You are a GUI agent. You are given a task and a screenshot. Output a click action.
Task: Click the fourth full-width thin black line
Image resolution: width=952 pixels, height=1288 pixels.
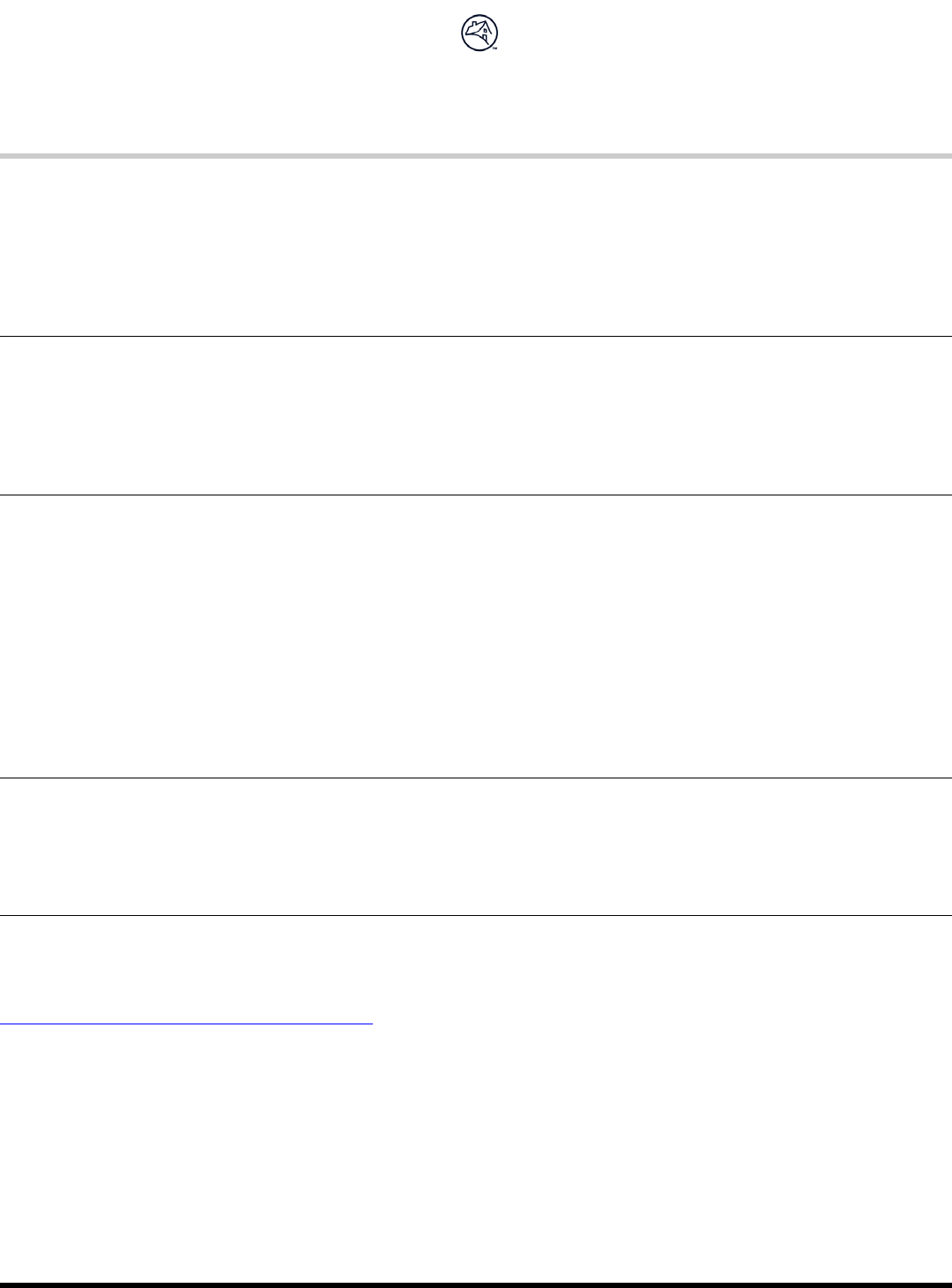pos(476,916)
